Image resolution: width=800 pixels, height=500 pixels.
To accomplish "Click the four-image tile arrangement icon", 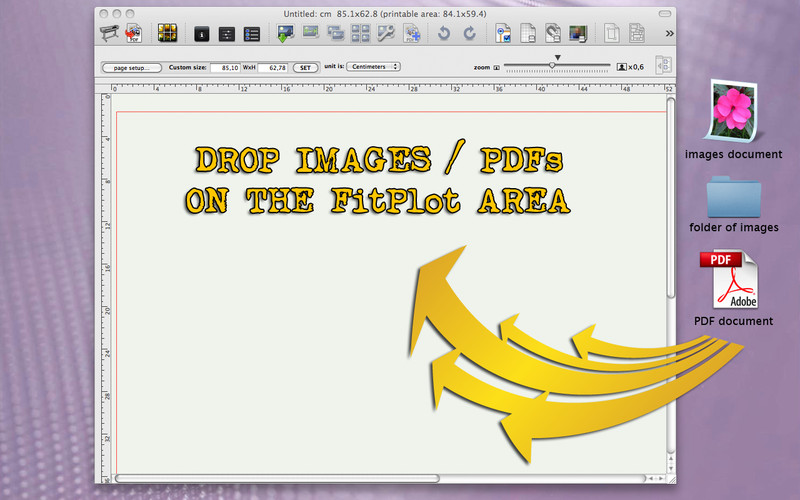I will (x=361, y=34).
